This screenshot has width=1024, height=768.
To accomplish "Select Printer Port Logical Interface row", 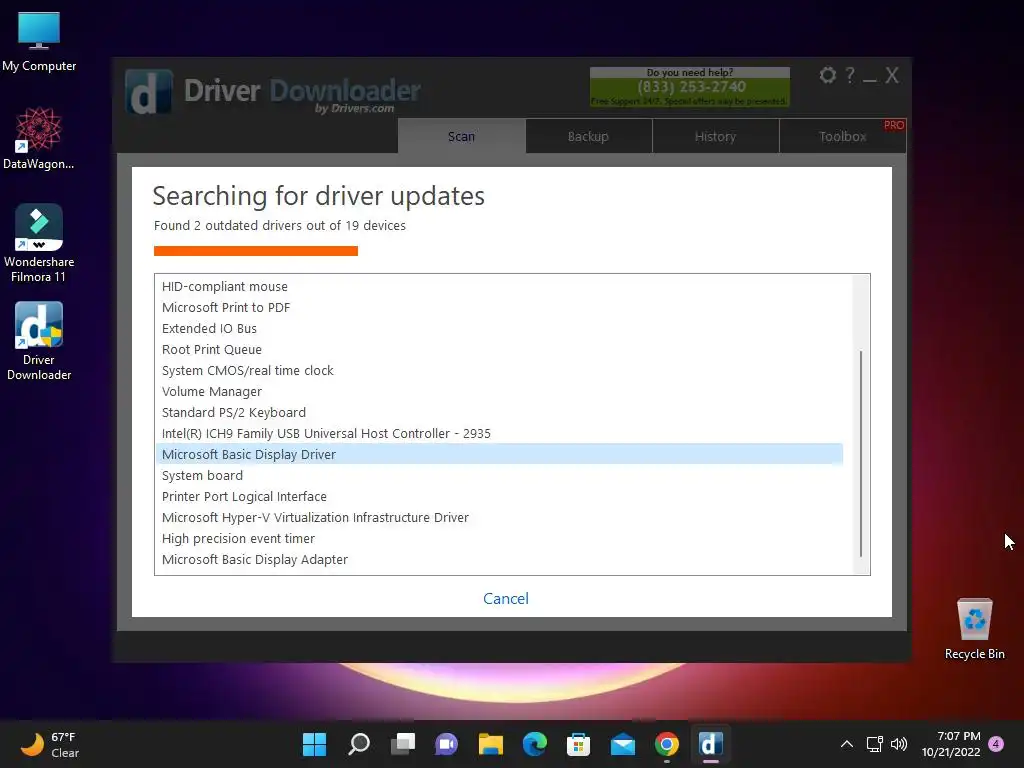I will [500, 496].
